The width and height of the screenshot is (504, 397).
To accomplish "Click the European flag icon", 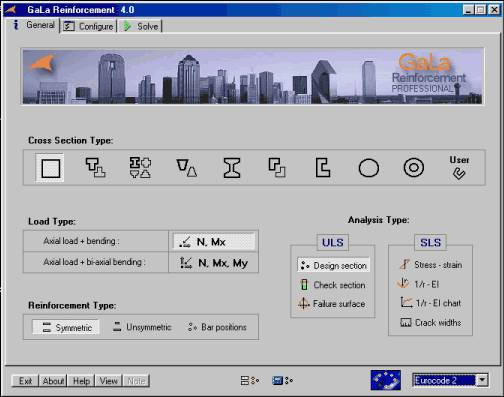I will coord(386,380).
